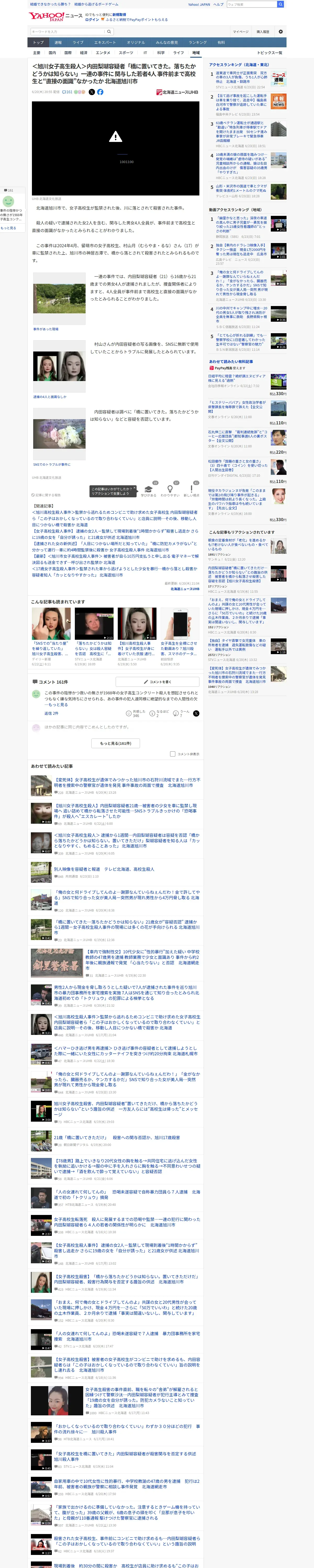Screen dimensions: 314x1568
Task: Click floating comment bubble 161 on left edge
Action: 9,191
